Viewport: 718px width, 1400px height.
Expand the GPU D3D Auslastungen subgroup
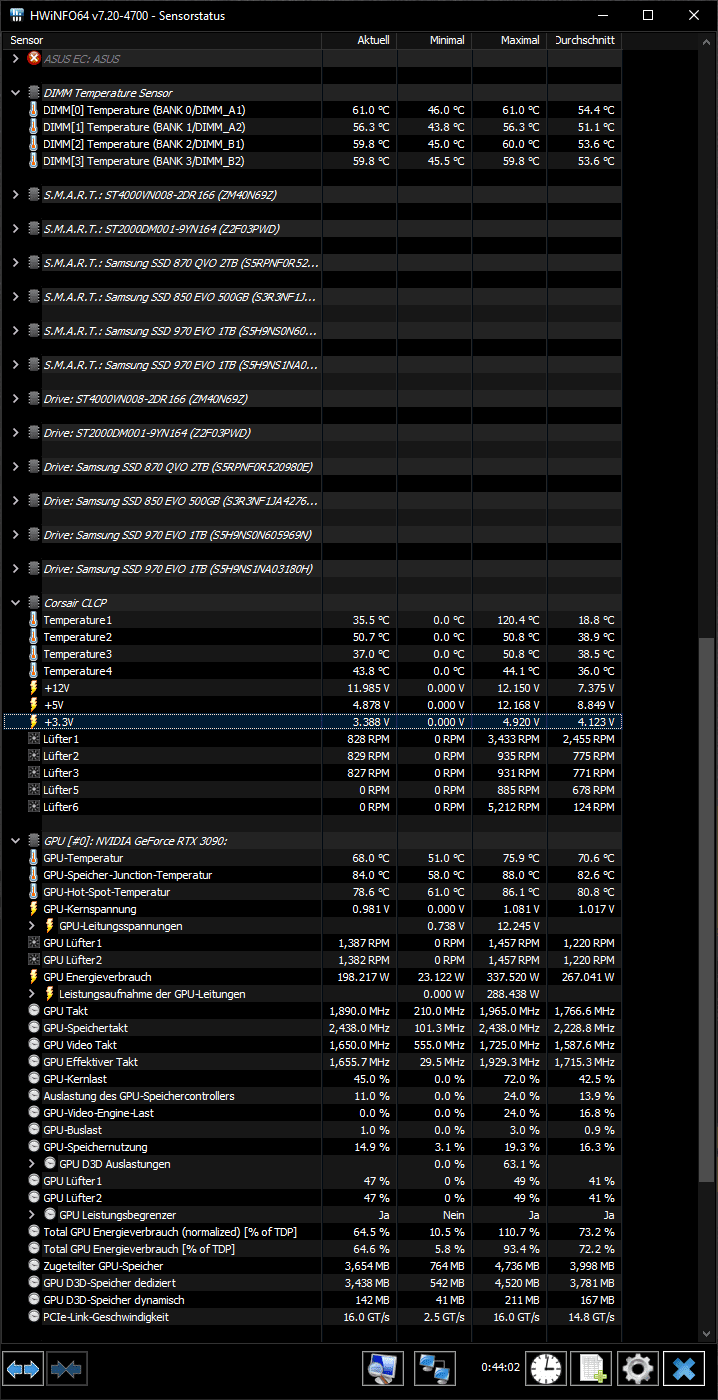click(33, 1164)
